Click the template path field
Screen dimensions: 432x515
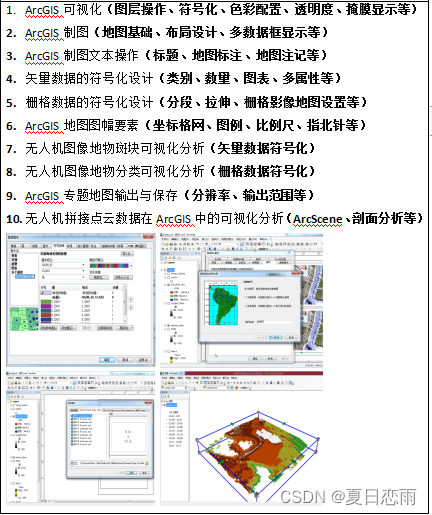pyautogui.click(x=112, y=463)
